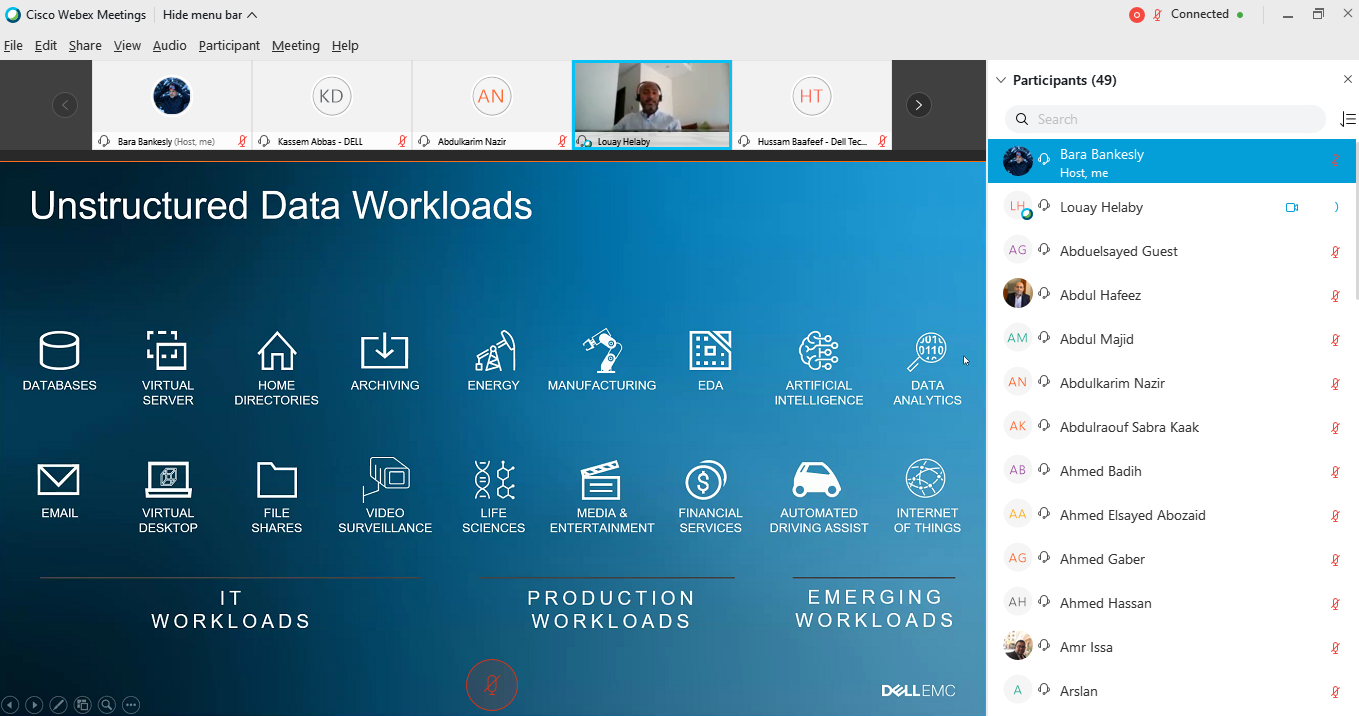The width and height of the screenshot is (1359, 716).
Task: Select Ahmed Elsayed Abozaid in participants list
Action: point(1172,515)
